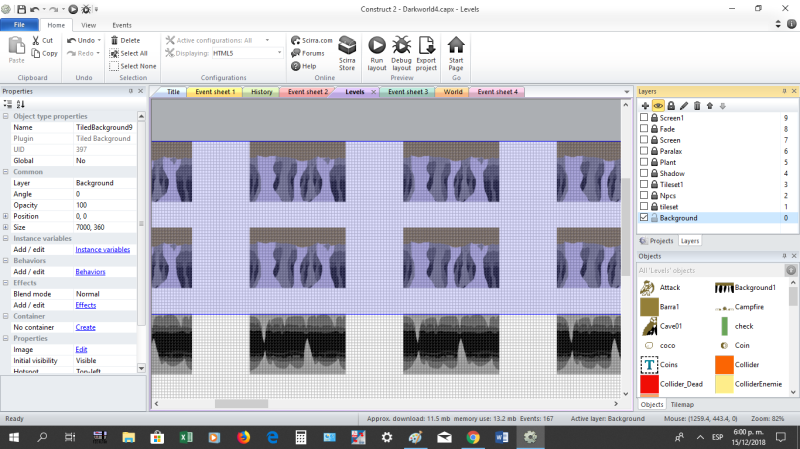Collapse Object type properties section
The image size is (800, 449).
[x=6, y=116]
